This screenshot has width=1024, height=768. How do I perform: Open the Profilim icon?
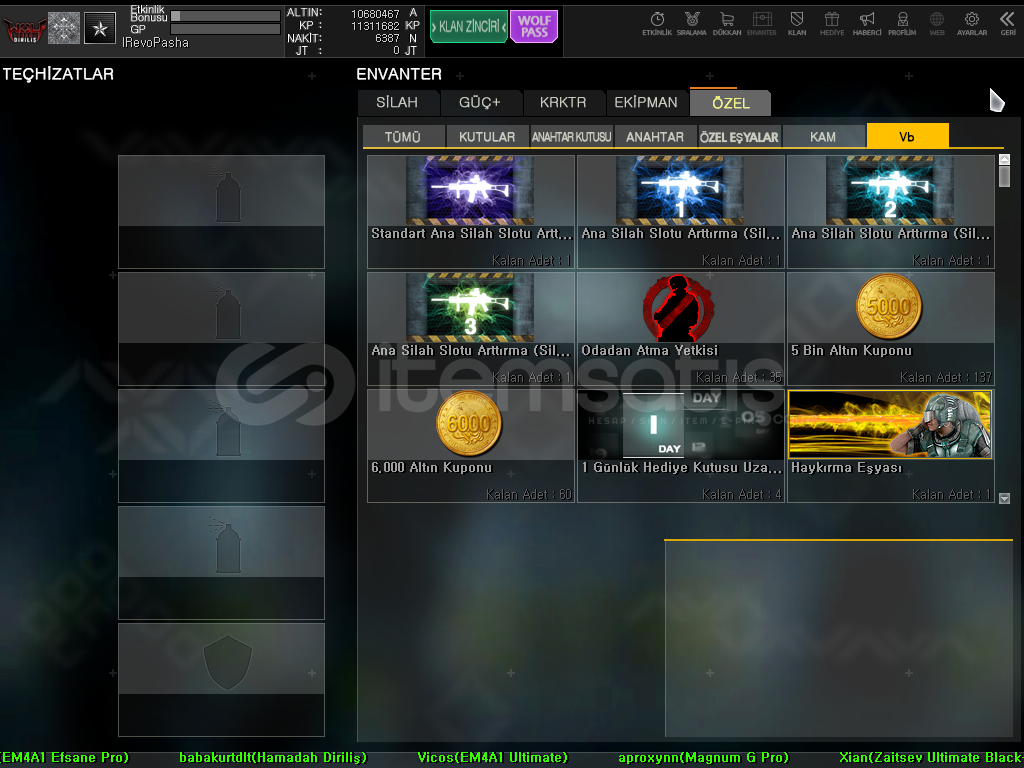tap(902, 24)
